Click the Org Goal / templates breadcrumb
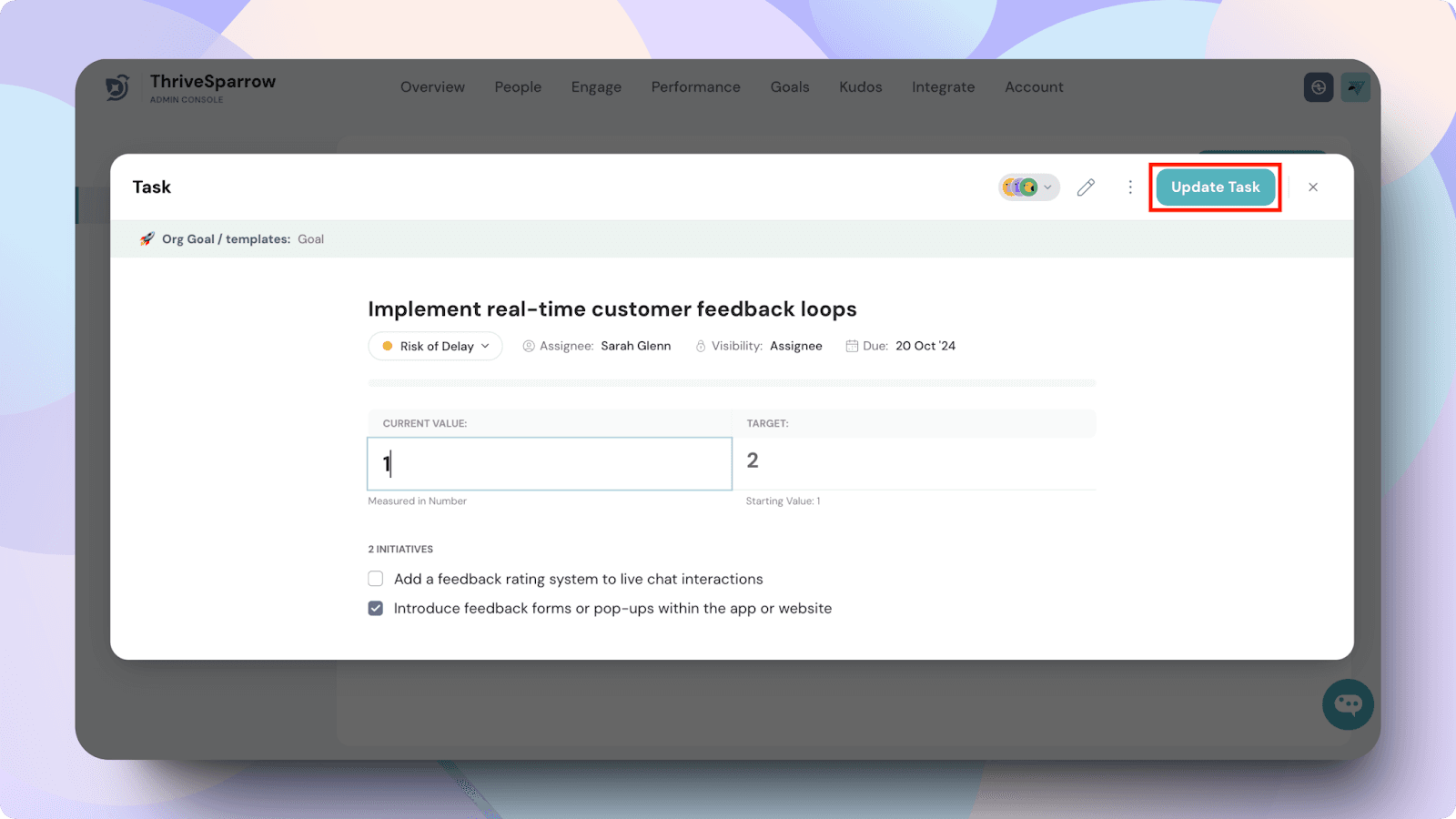 click(226, 239)
